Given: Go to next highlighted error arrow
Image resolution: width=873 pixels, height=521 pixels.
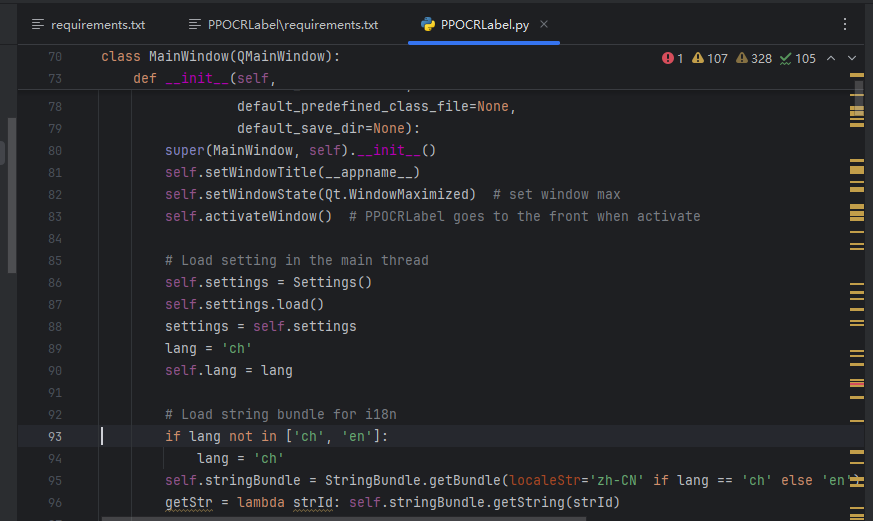Looking at the screenshot, I should coord(852,58).
